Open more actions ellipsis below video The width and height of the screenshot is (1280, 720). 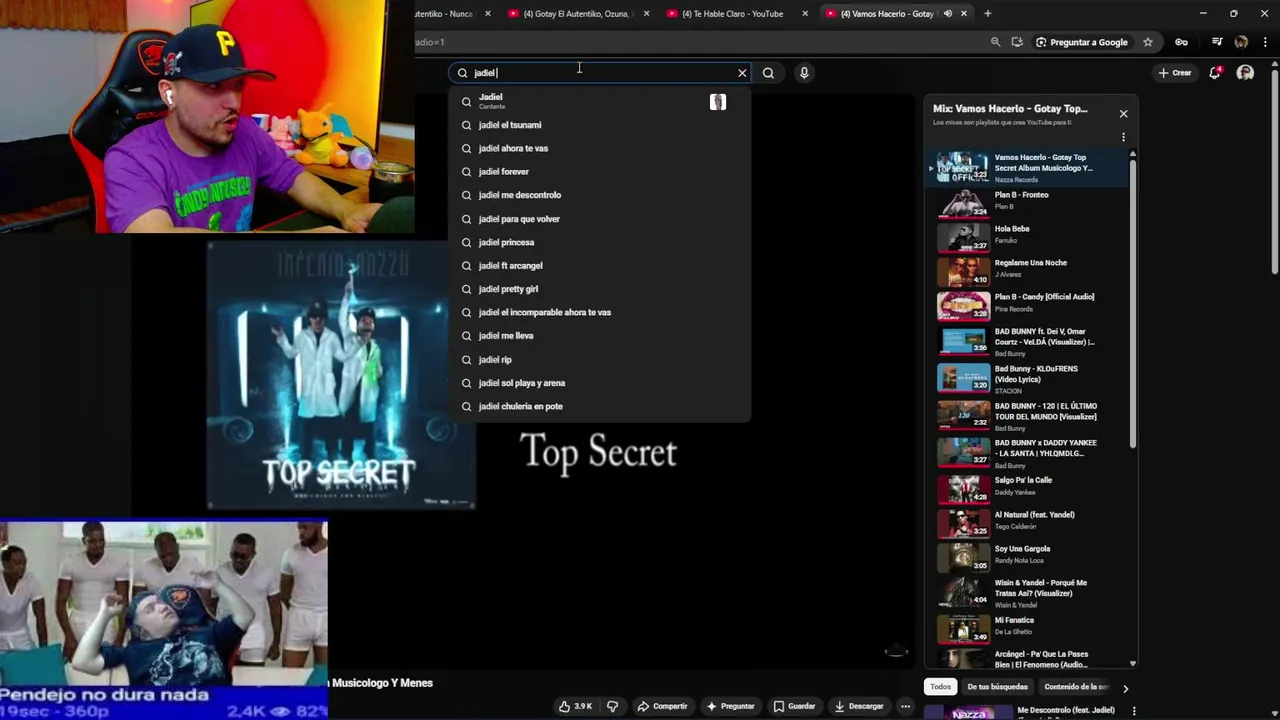coord(905,706)
